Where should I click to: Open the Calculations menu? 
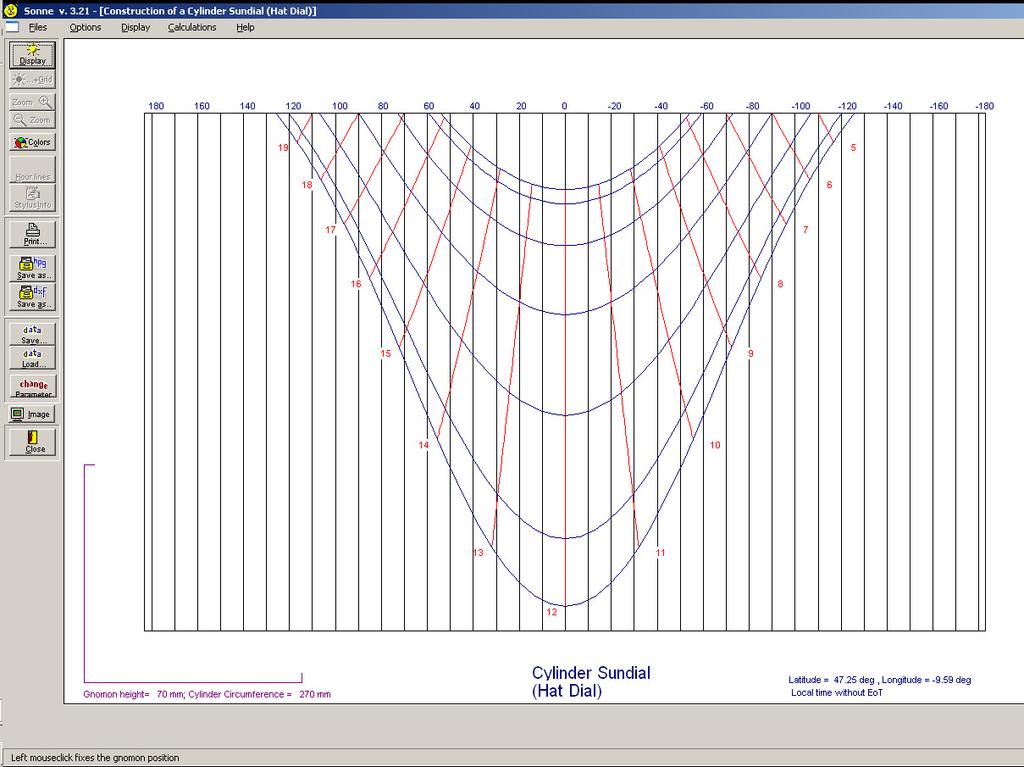[x=191, y=27]
